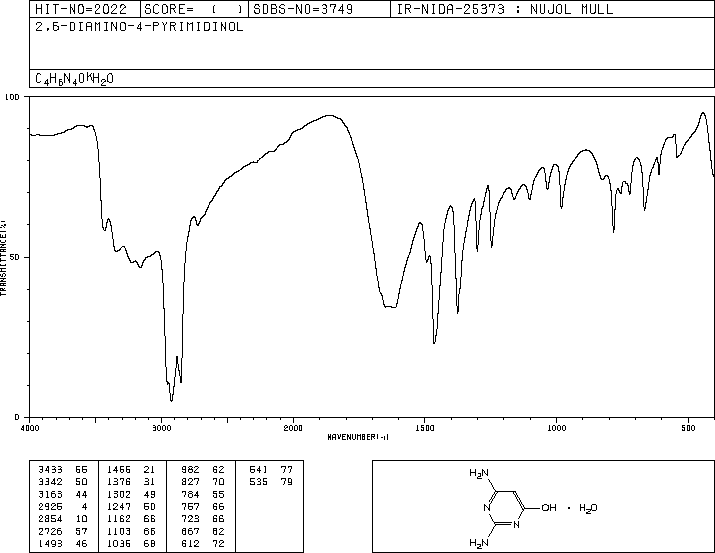This screenshot has height=553, width=715.
Task: Select peak table row 1247 60
Action: [x=131, y=506]
